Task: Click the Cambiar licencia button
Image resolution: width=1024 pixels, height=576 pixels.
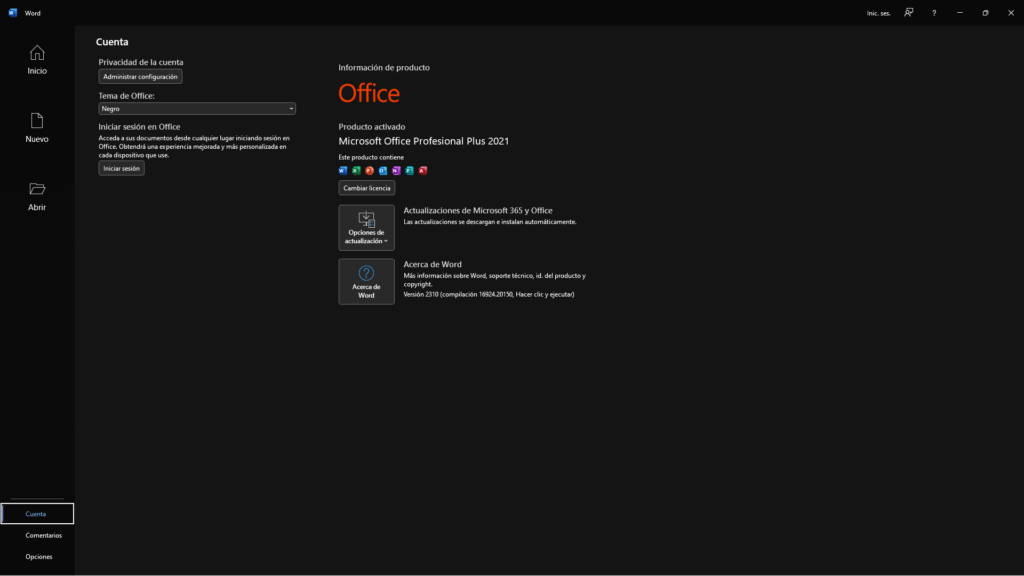Action: pyautogui.click(x=367, y=188)
